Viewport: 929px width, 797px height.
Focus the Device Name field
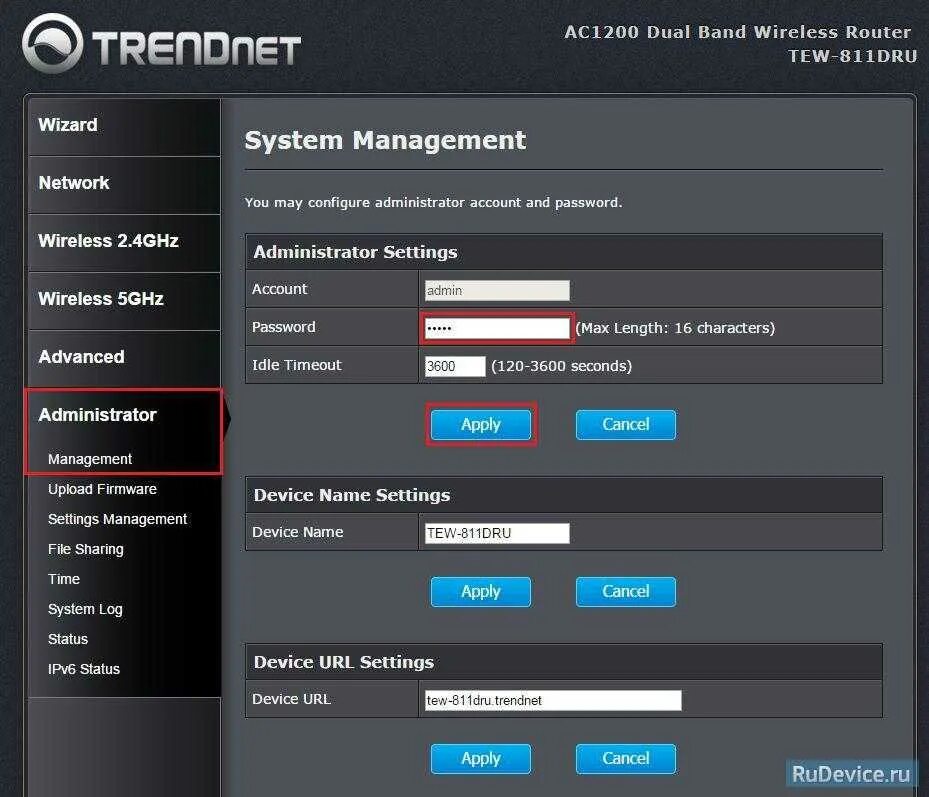(x=497, y=533)
